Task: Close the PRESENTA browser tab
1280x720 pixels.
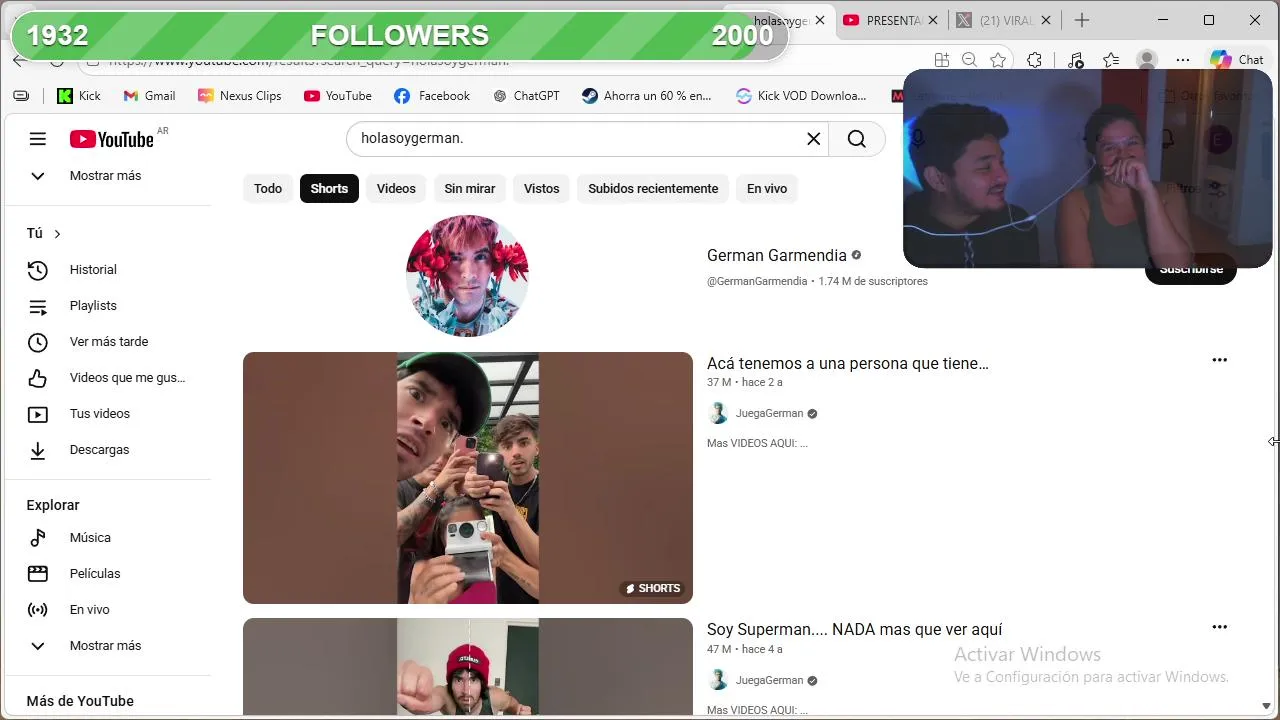Action: point(933,20)
